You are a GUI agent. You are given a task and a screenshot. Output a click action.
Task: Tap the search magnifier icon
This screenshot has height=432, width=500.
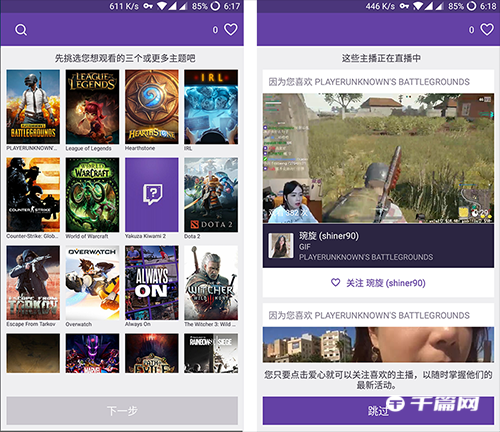(x=21, y=30)
